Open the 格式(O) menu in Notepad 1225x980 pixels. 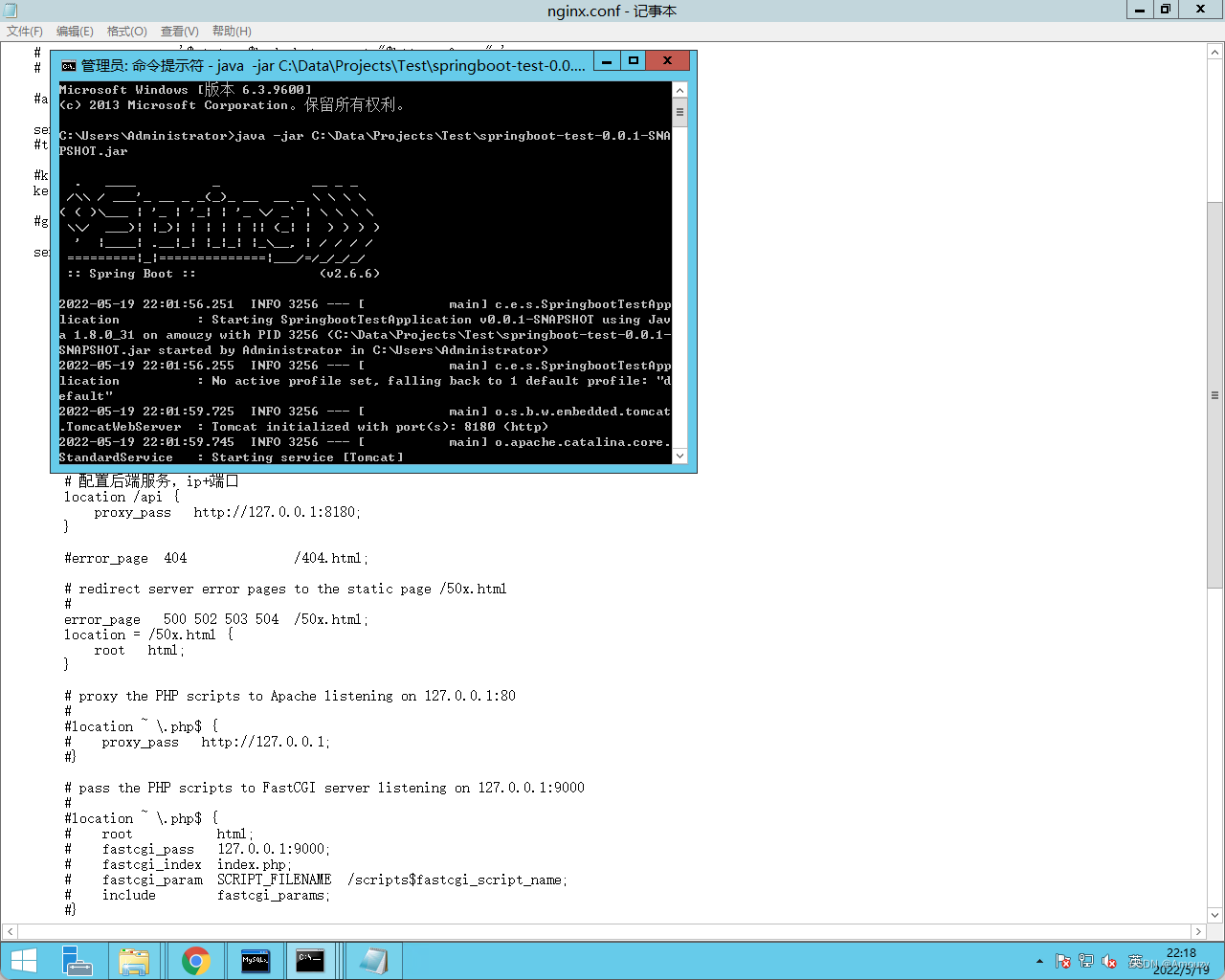[126, 31]
